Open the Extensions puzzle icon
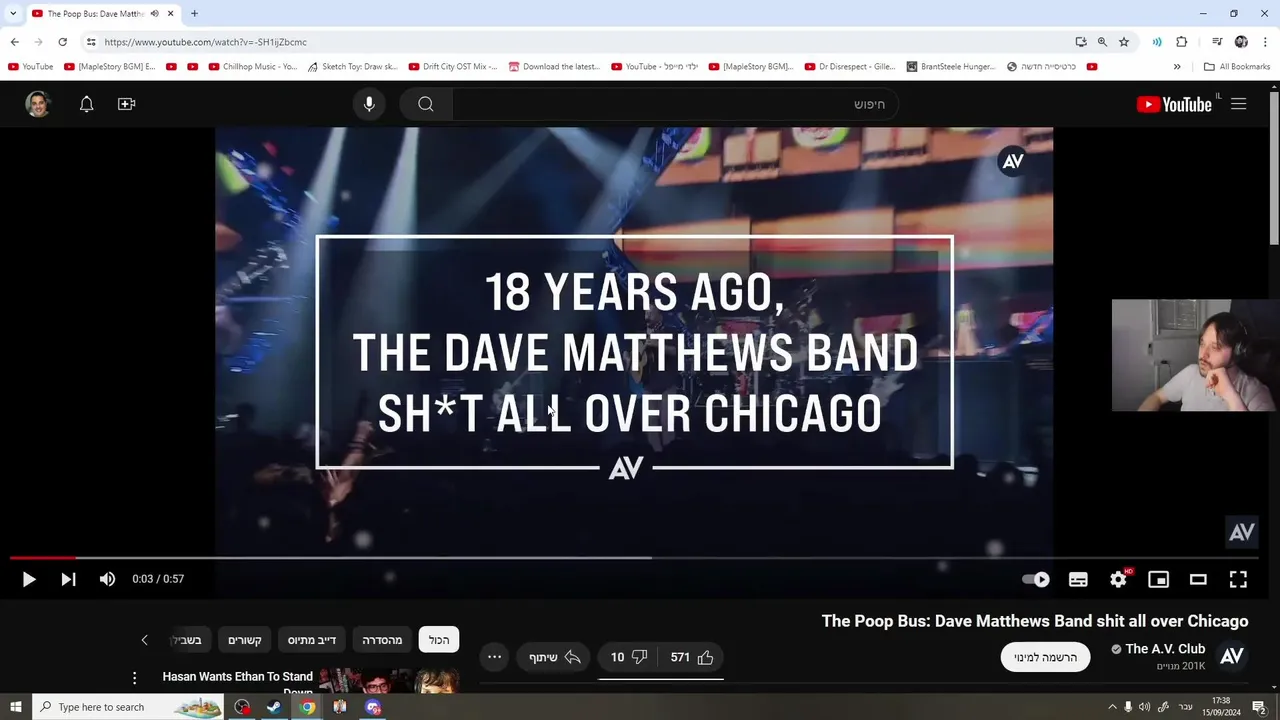 point(1182,42)
